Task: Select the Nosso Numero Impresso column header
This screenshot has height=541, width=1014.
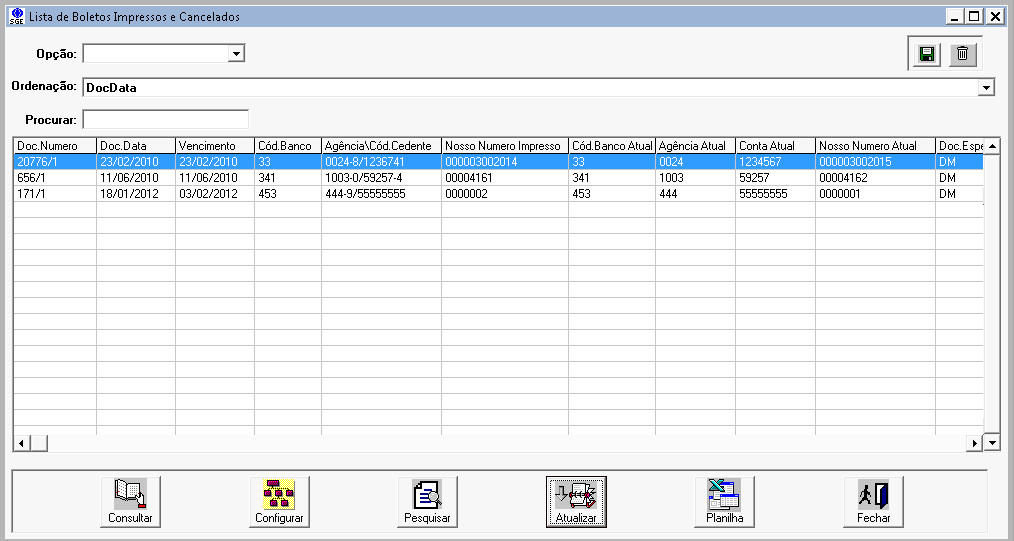Action: (x=504, y=146)
